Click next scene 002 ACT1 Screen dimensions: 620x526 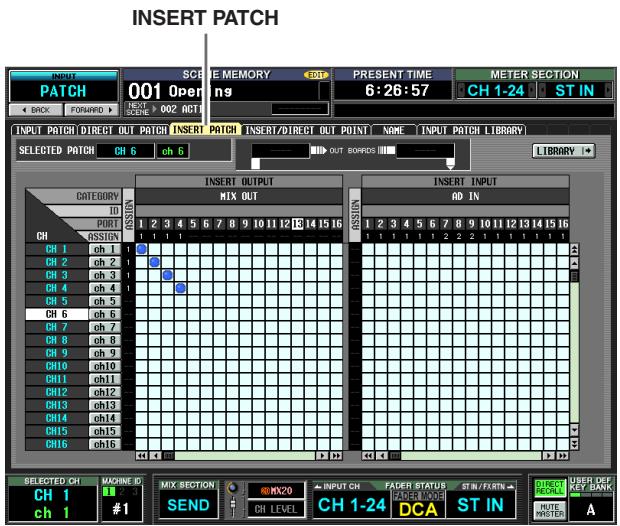[181, 109]
